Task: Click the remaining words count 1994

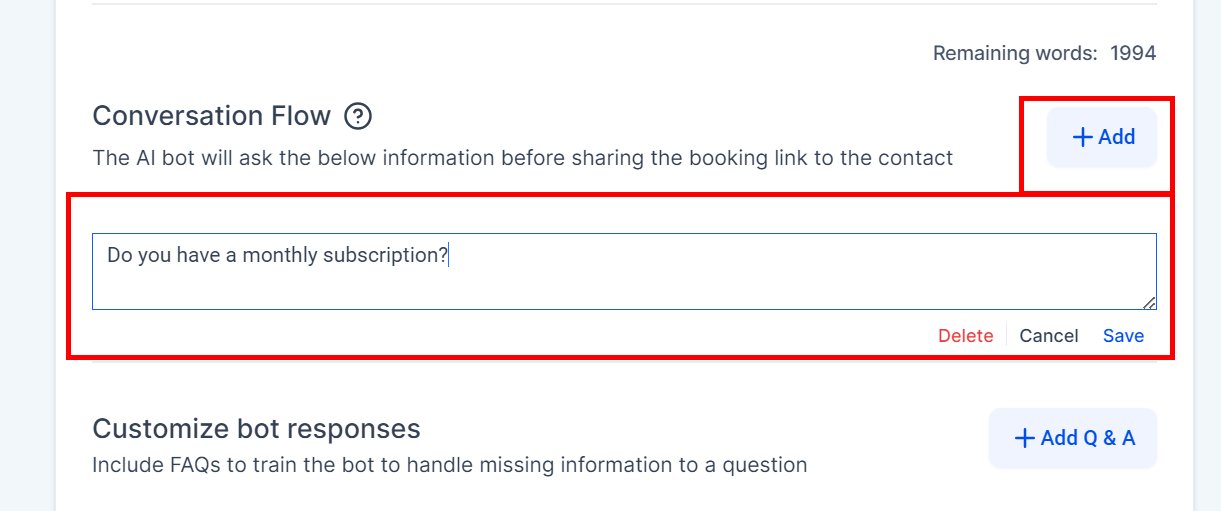Action: [x=1133, y=53]
